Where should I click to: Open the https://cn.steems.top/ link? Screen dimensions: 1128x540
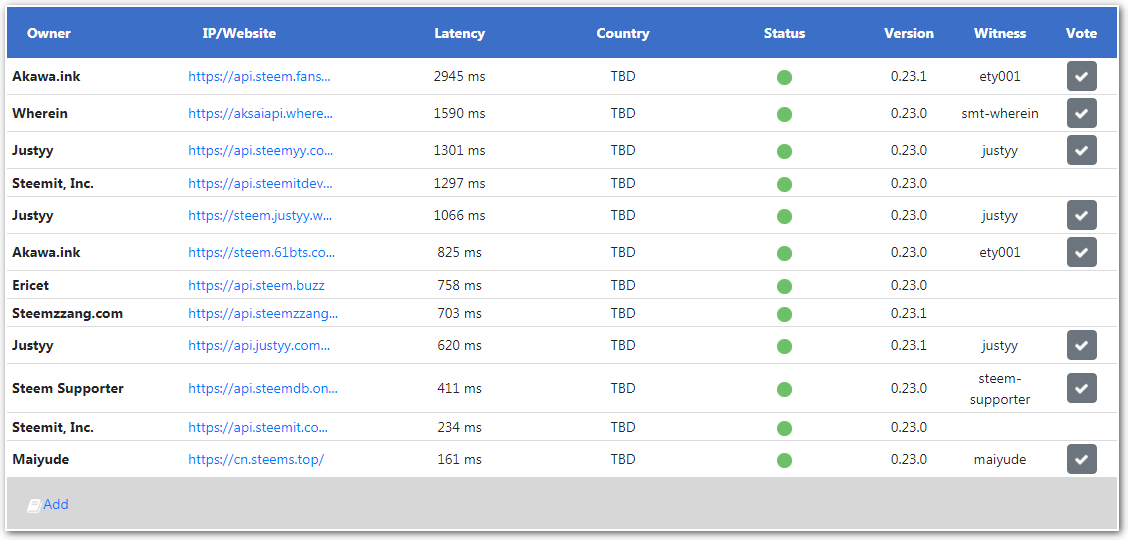point(256,459)
